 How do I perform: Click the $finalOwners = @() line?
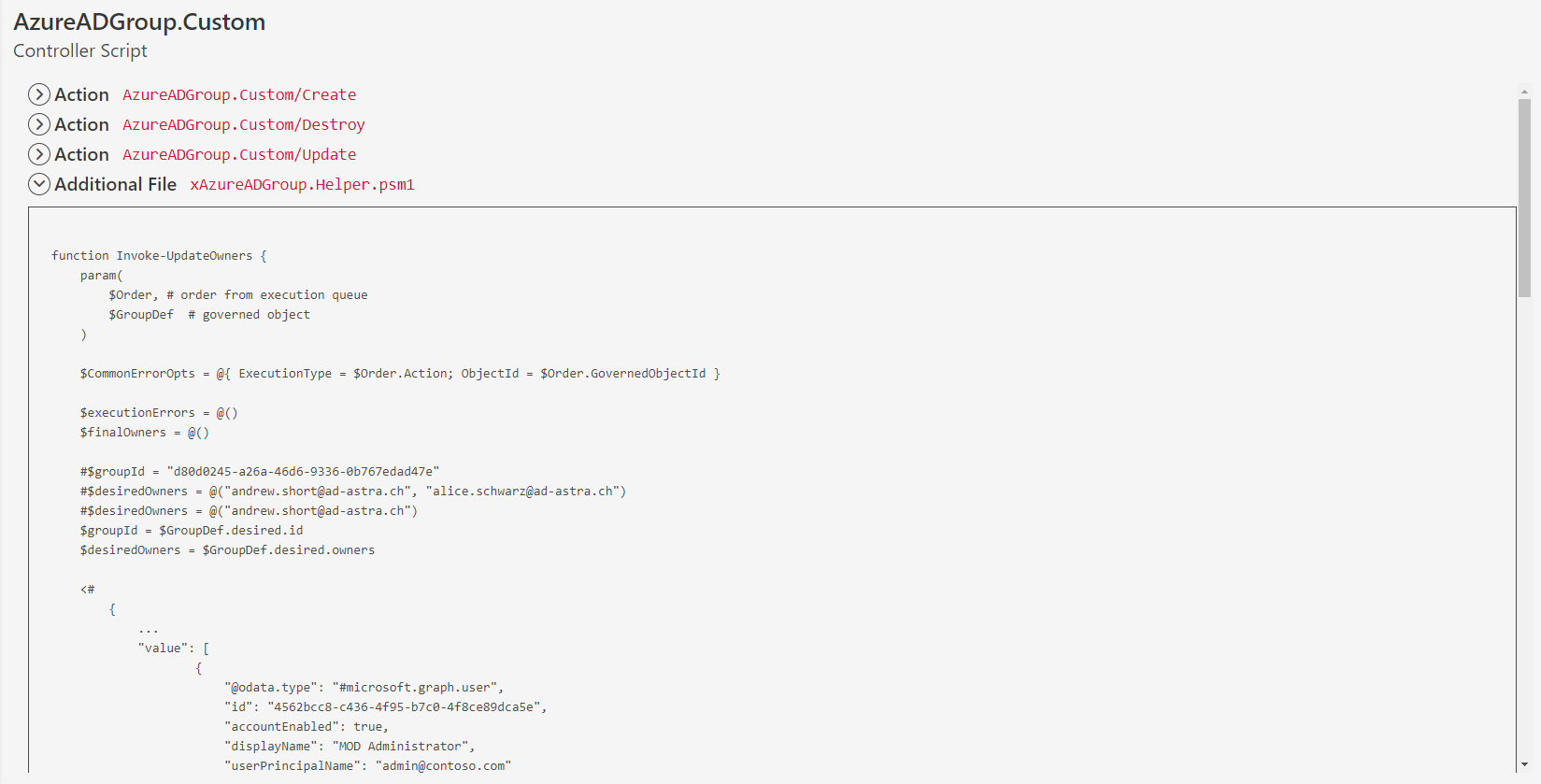click(145, 432)
